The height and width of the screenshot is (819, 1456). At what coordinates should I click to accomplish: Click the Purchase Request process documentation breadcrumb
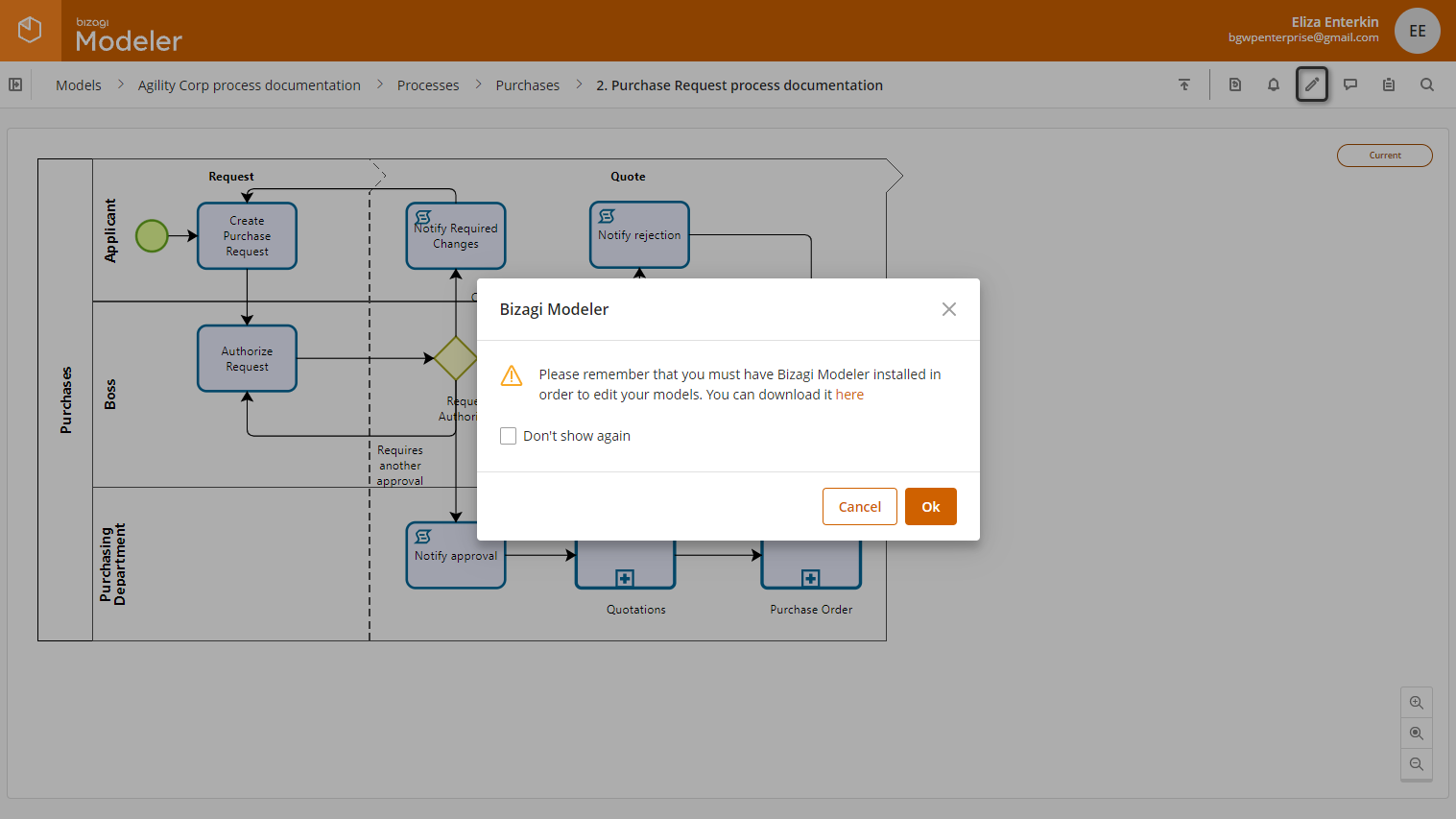pos(739,85)
